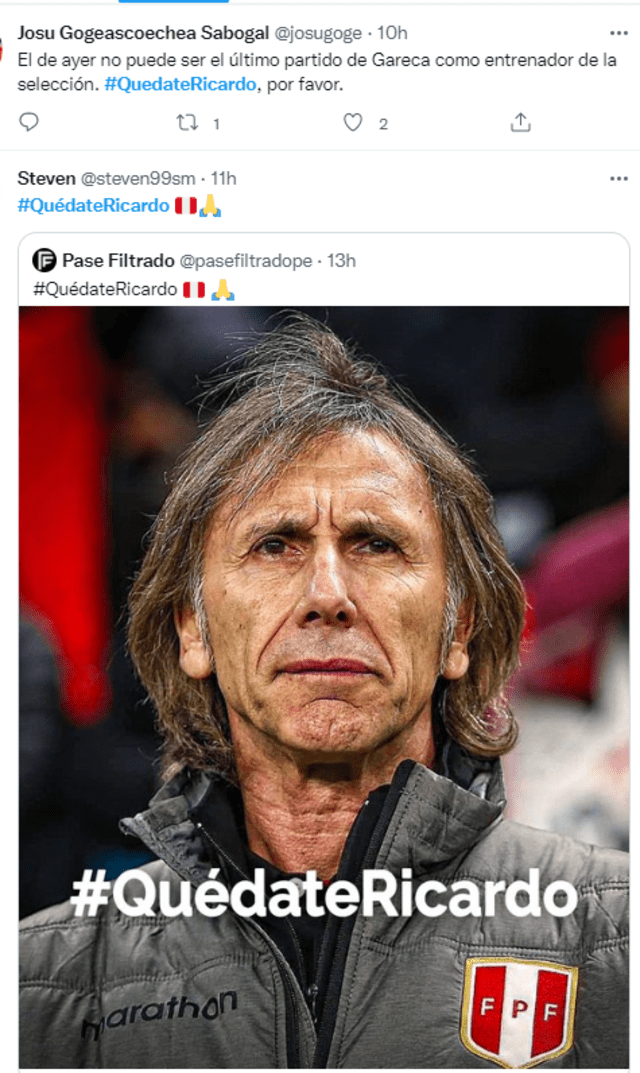Click #QuédateRicardo hashtag in Steven's tweet

coord(93,205)
